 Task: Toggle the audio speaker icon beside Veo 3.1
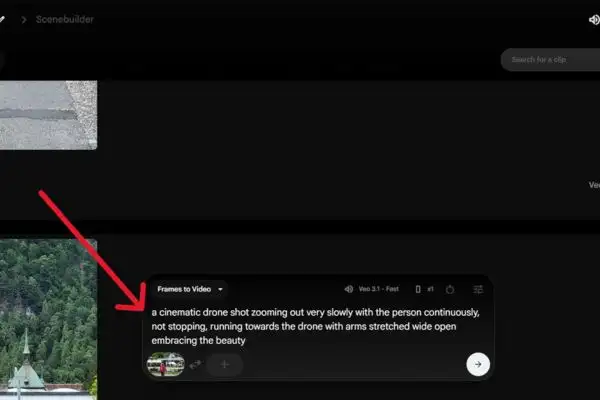click(349, 289)
